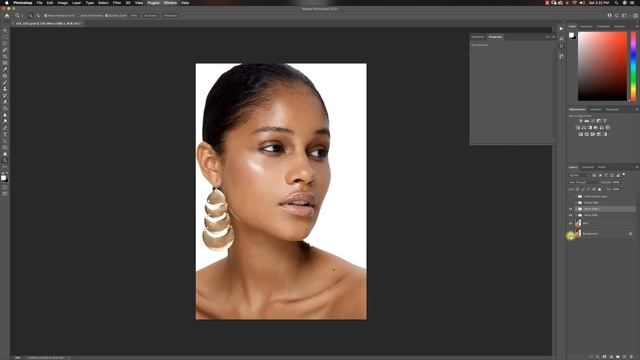Turn layer filtering on or off
This screenshot has width=640, height=360.
[x=624, y=174]
